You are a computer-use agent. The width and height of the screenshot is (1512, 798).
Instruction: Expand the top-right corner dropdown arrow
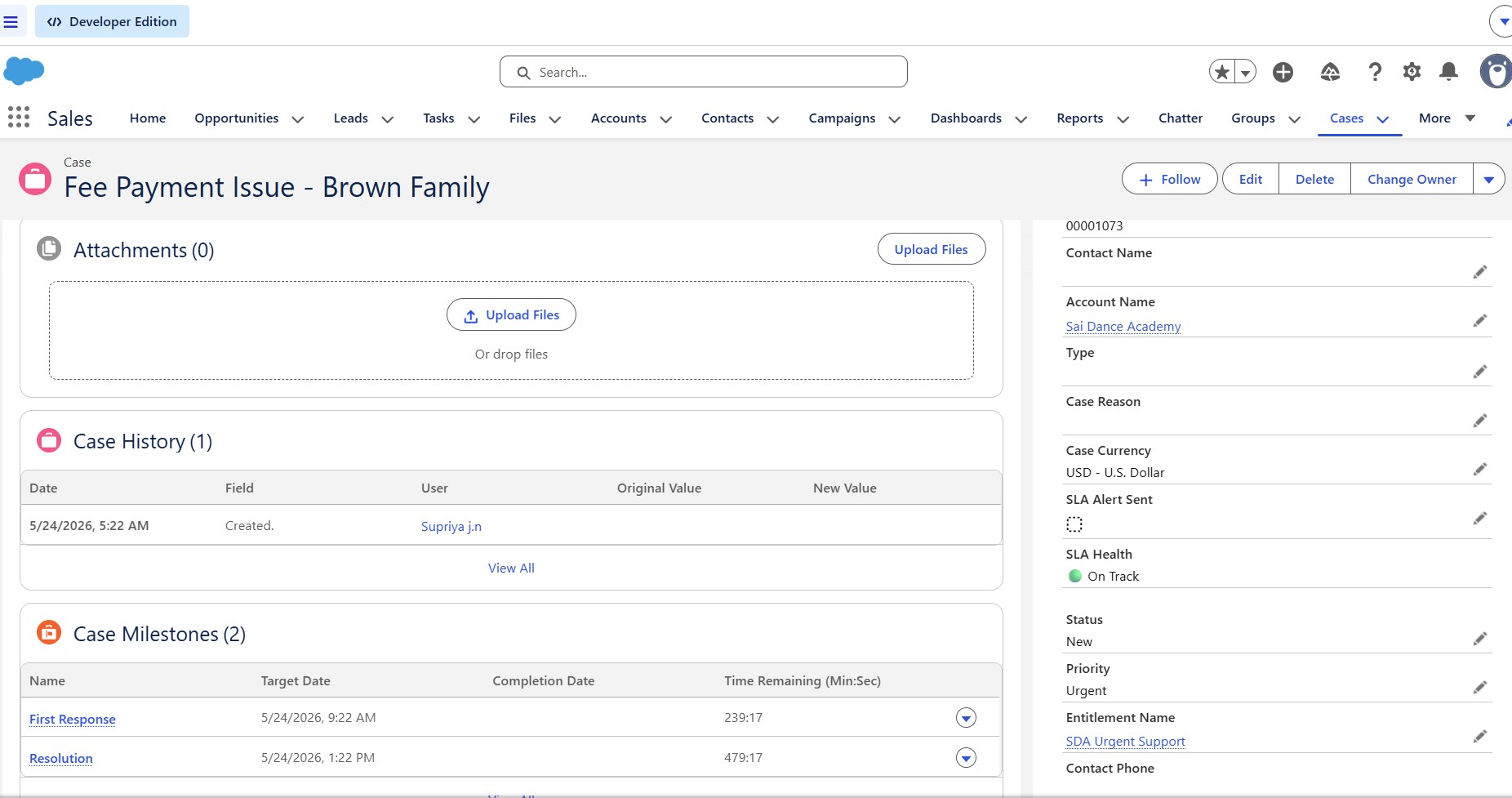point(1502,21)
